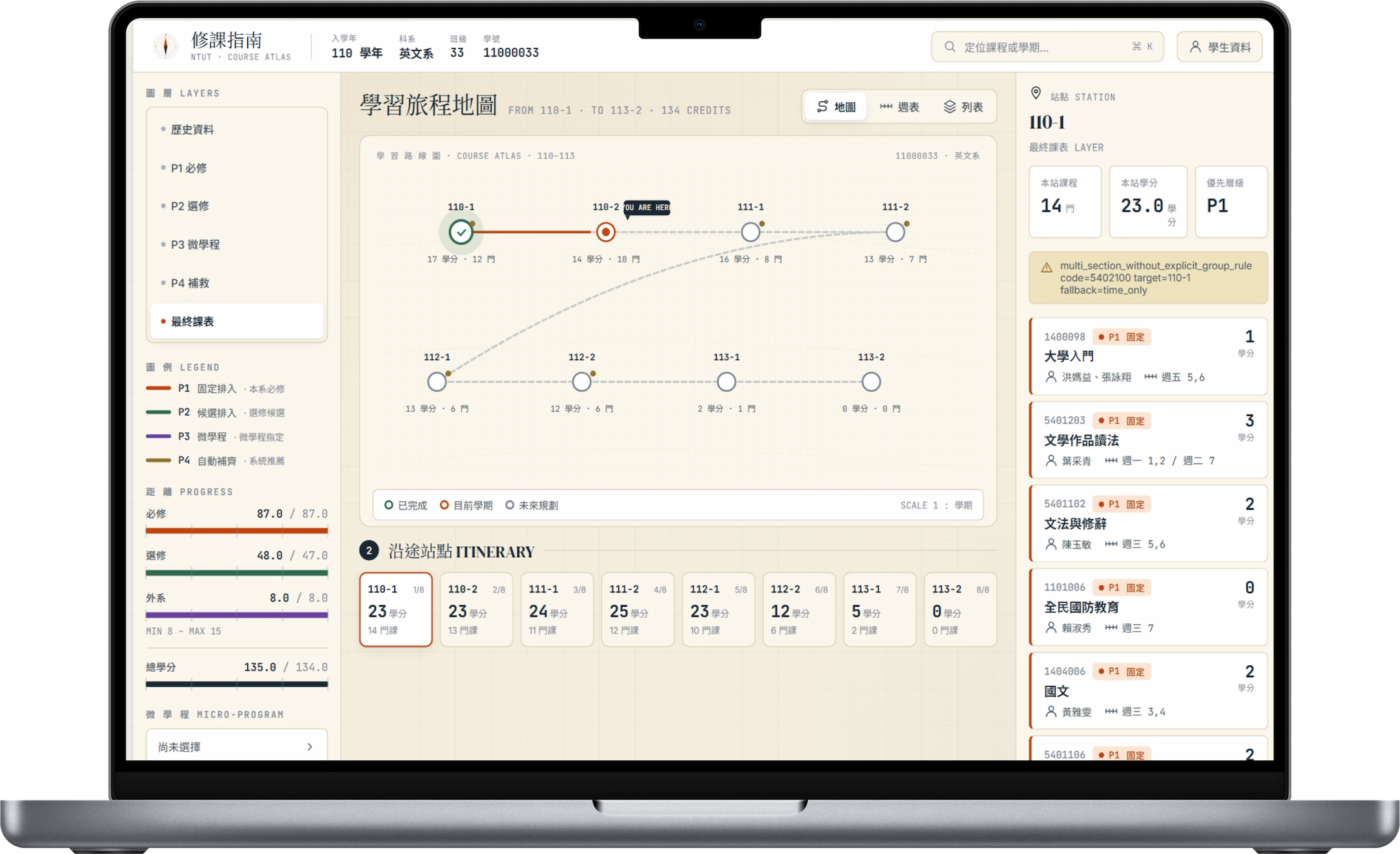Click the station location pin icon

coord(1036,93)
